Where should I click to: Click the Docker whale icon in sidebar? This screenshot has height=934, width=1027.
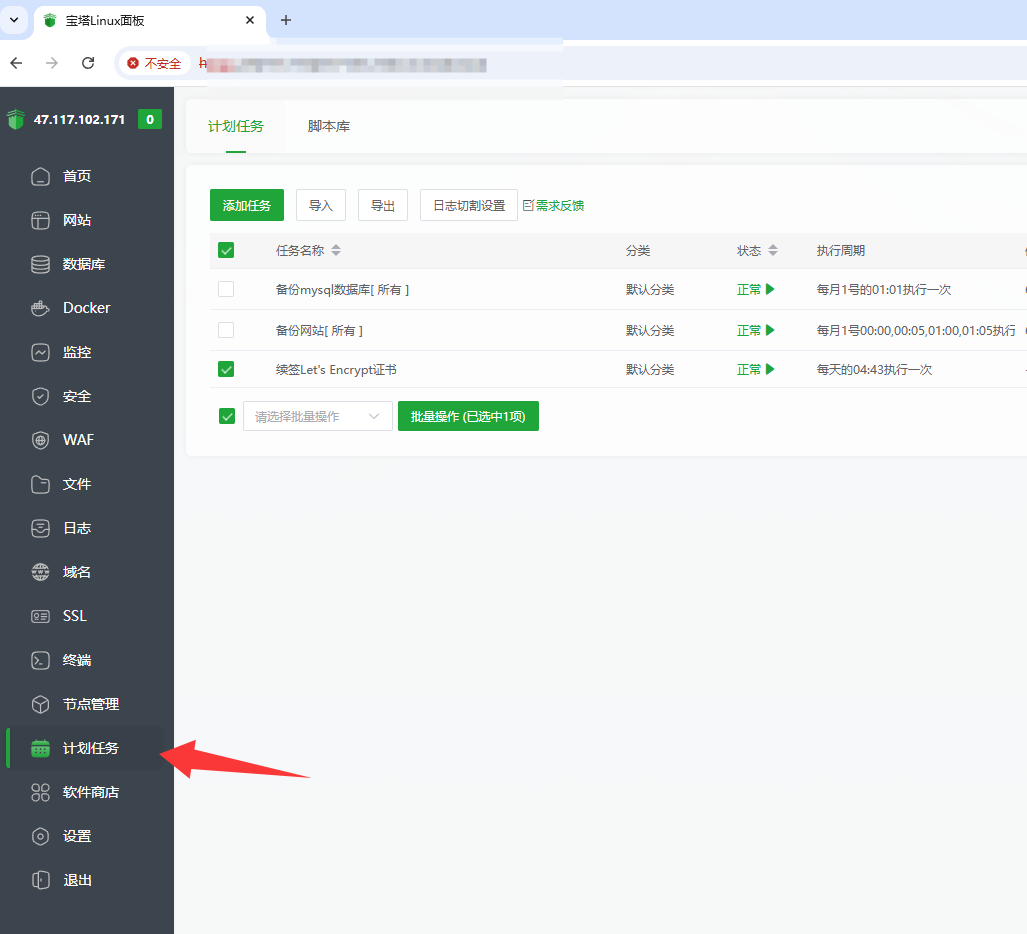[40, 308]
